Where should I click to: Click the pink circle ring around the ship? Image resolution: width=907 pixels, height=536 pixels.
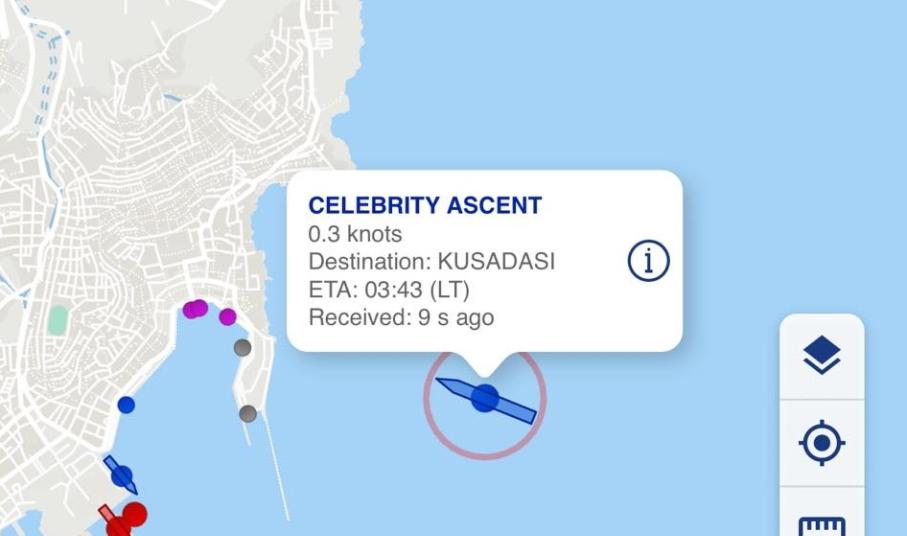[439, 440]
